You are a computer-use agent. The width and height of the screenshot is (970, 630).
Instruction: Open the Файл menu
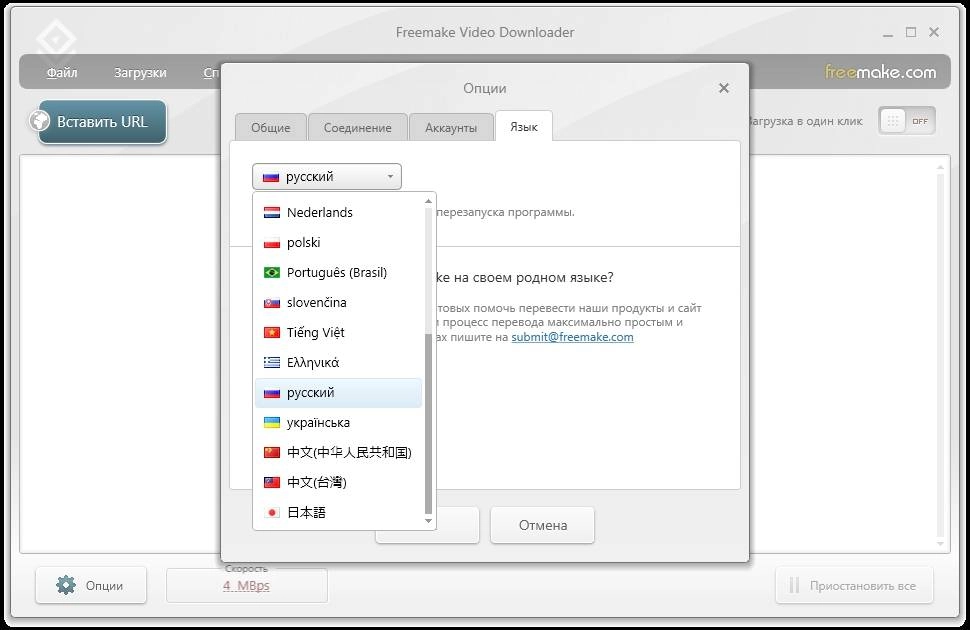click(62, 72)
